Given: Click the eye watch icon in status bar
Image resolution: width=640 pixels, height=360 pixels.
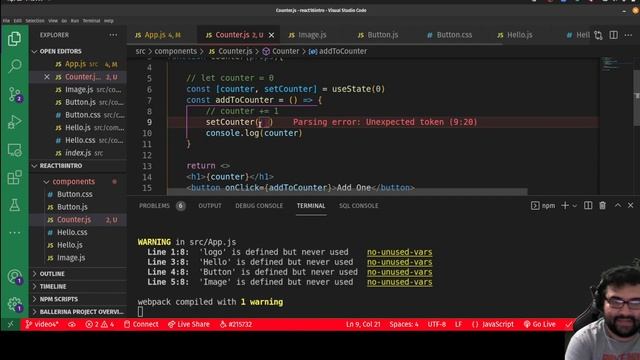Looking at the screenshot, I should pyautogui.click(x=72, y=324).
